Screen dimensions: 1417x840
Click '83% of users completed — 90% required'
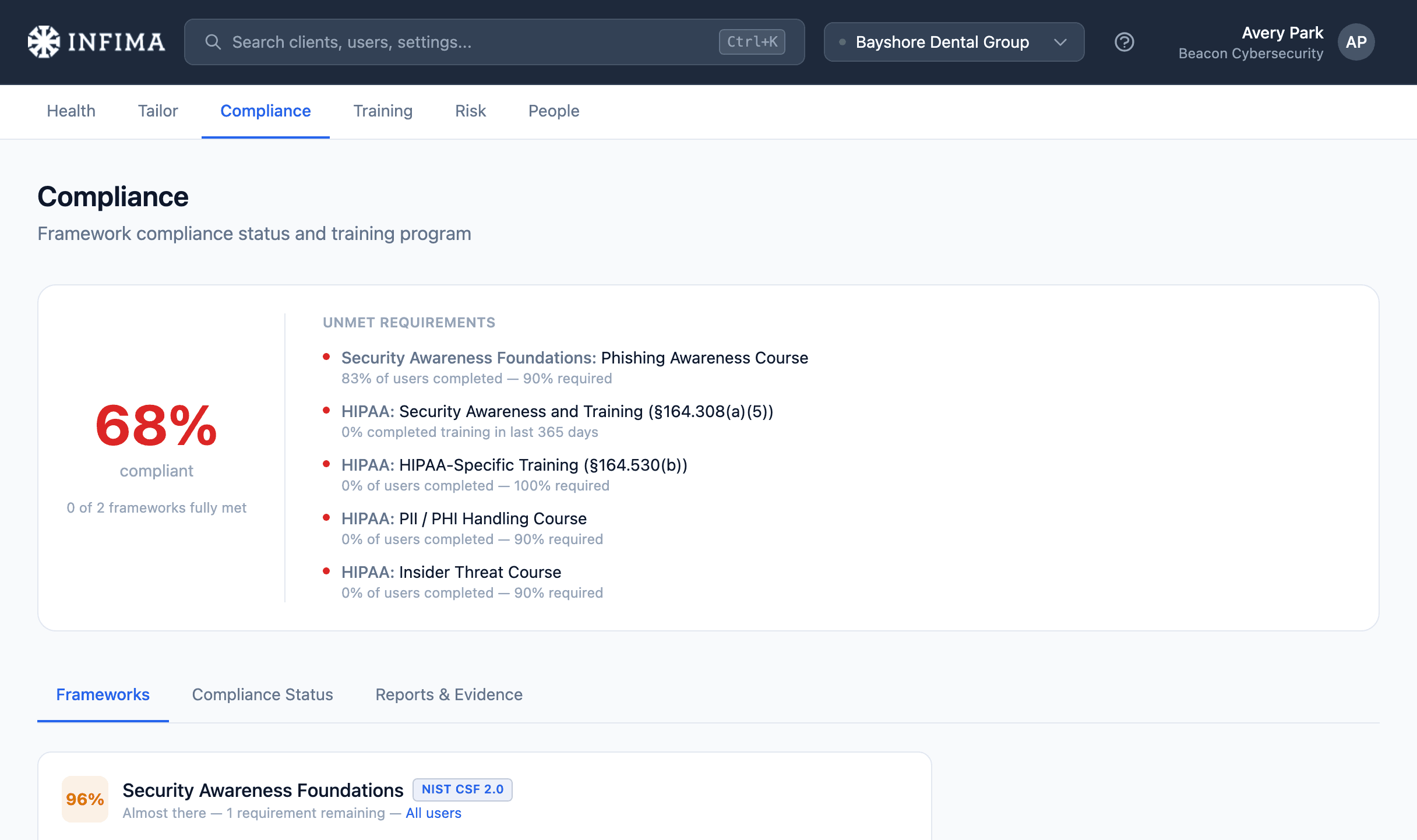tap(477, 378)
